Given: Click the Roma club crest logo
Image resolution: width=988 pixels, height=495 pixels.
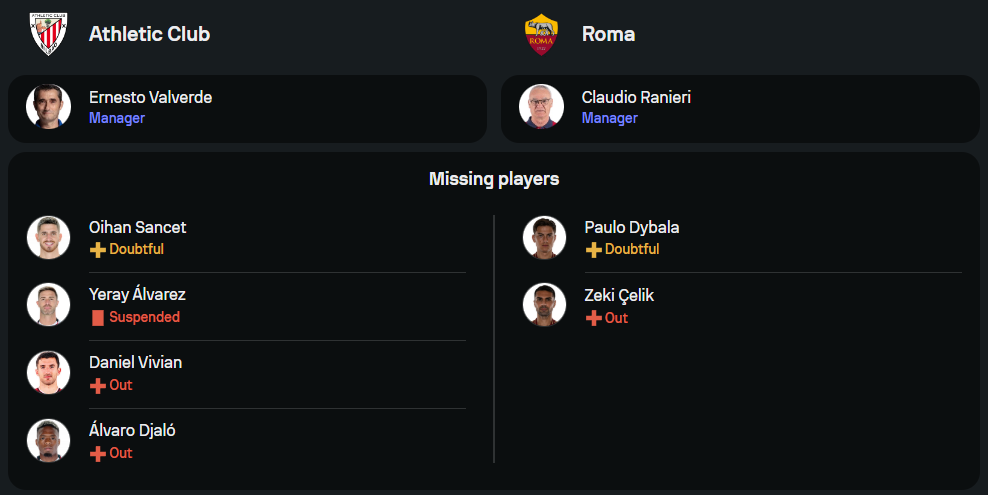Looking at the screenshot, I should [x=541, y=34].
